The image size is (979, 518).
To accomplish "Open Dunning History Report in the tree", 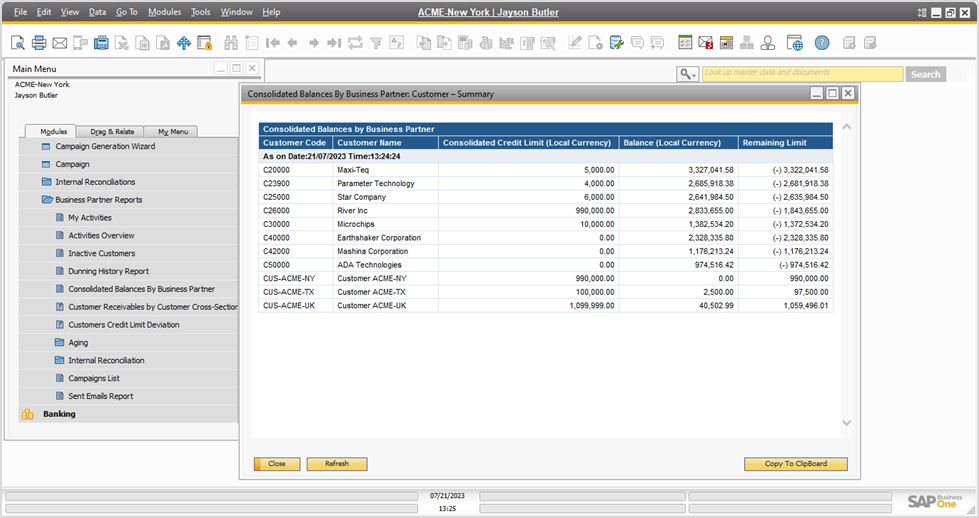I will (108, 271).
